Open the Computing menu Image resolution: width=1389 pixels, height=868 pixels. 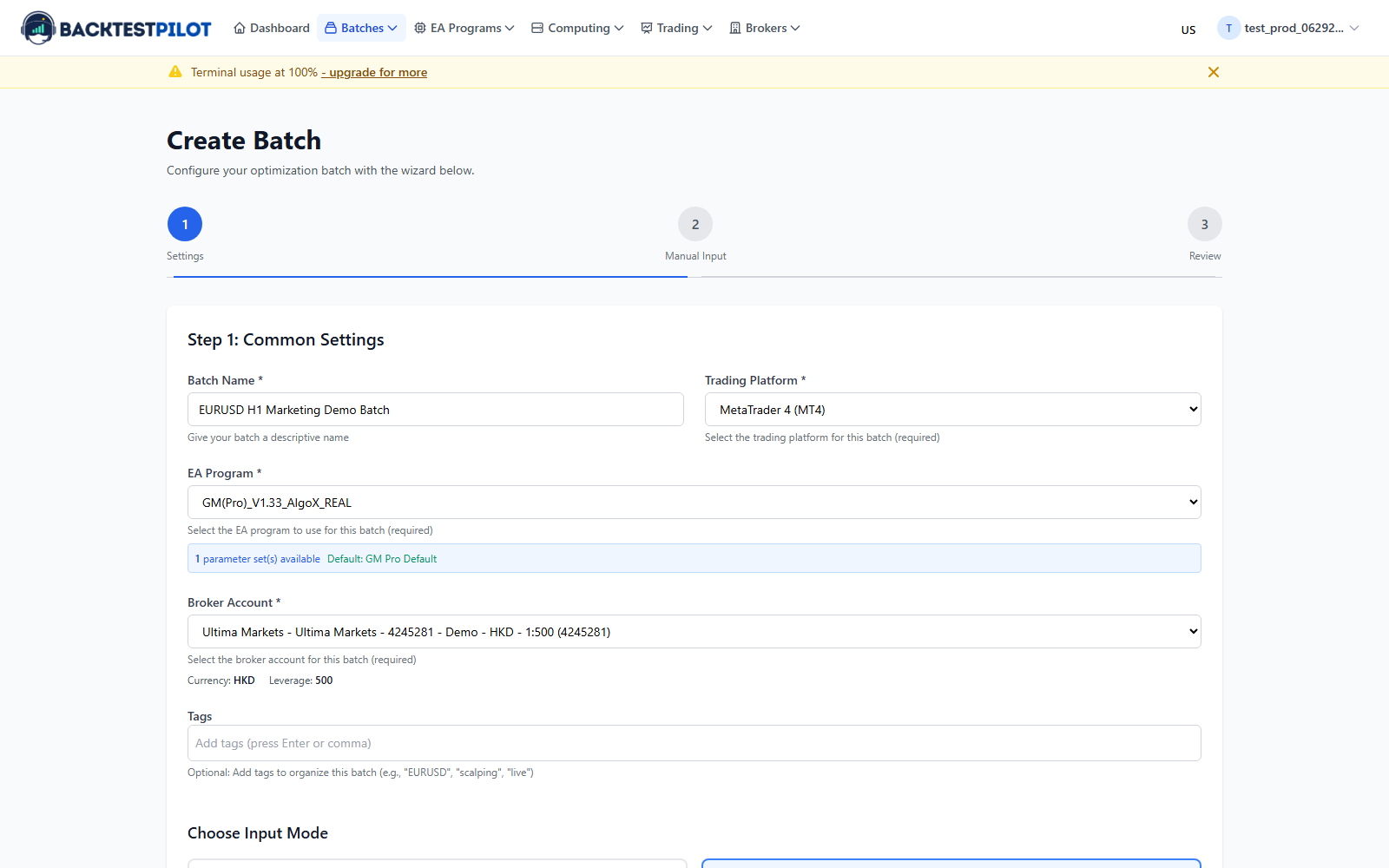[x=577, y=28]
